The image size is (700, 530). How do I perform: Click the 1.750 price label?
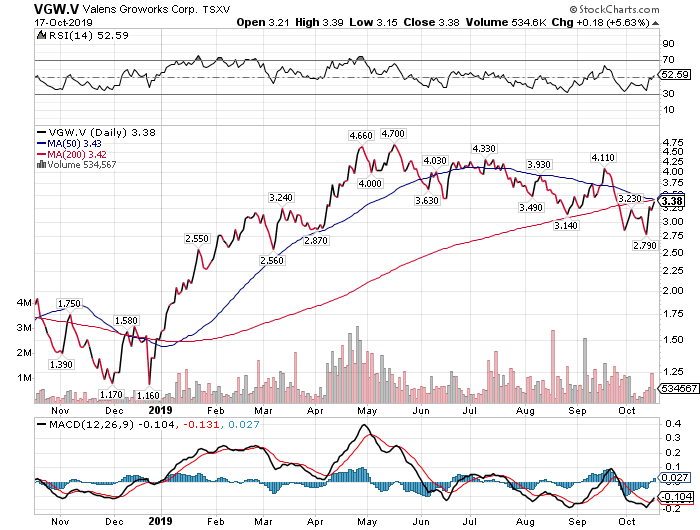pyautogui.click(x=69, y=304)
